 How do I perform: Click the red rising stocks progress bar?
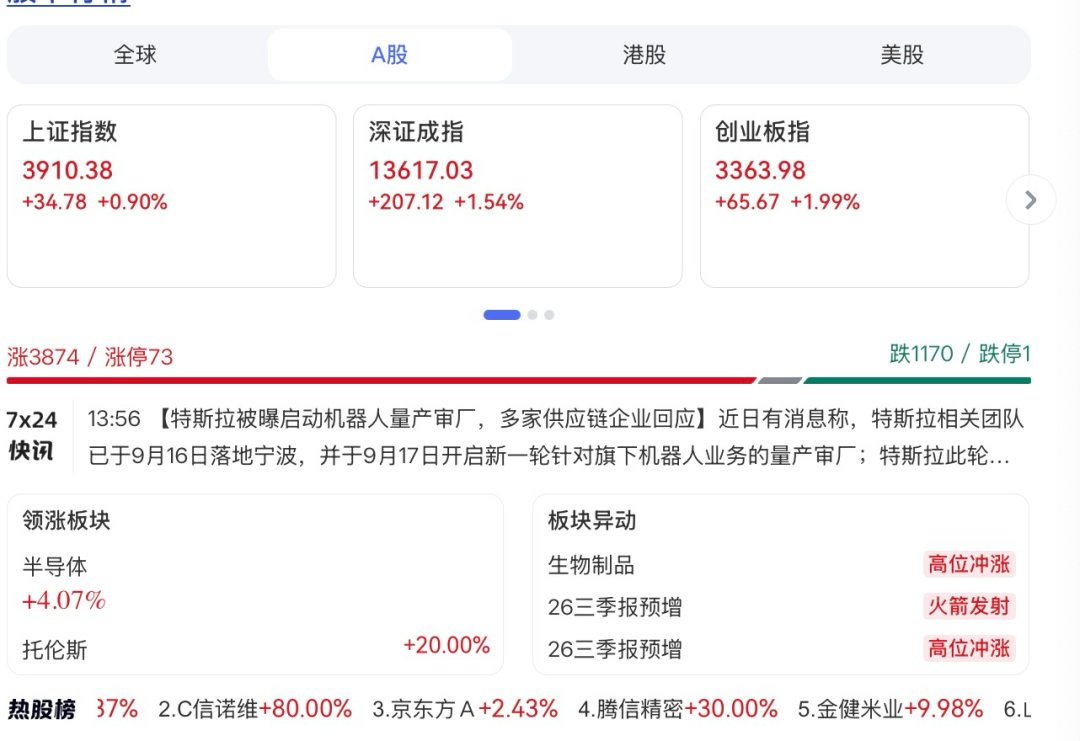(x=381, y=380)
